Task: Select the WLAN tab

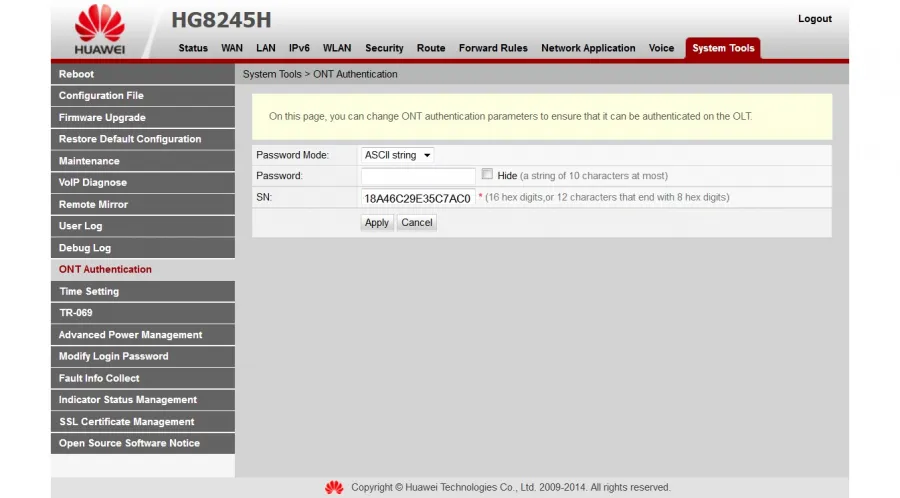Action: 337,48
